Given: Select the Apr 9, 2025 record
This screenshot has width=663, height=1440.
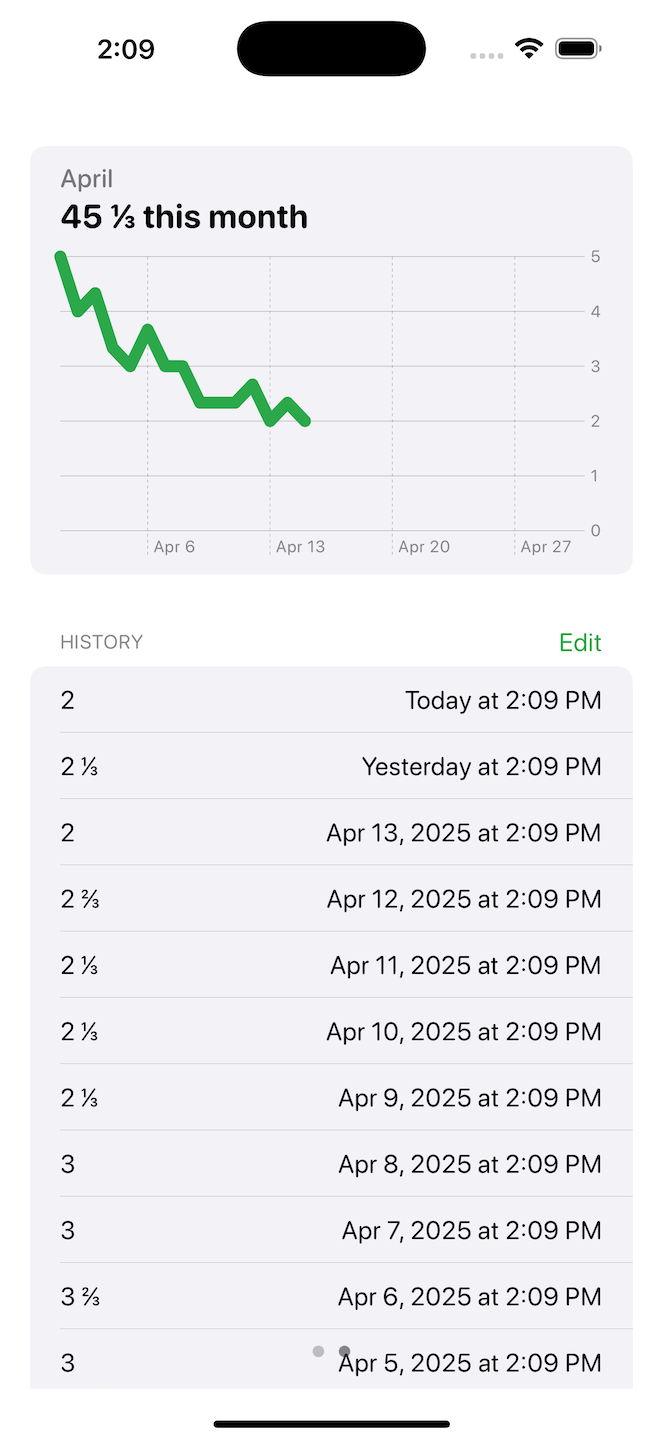Looking at the screenshot, I should [331, 1097].
